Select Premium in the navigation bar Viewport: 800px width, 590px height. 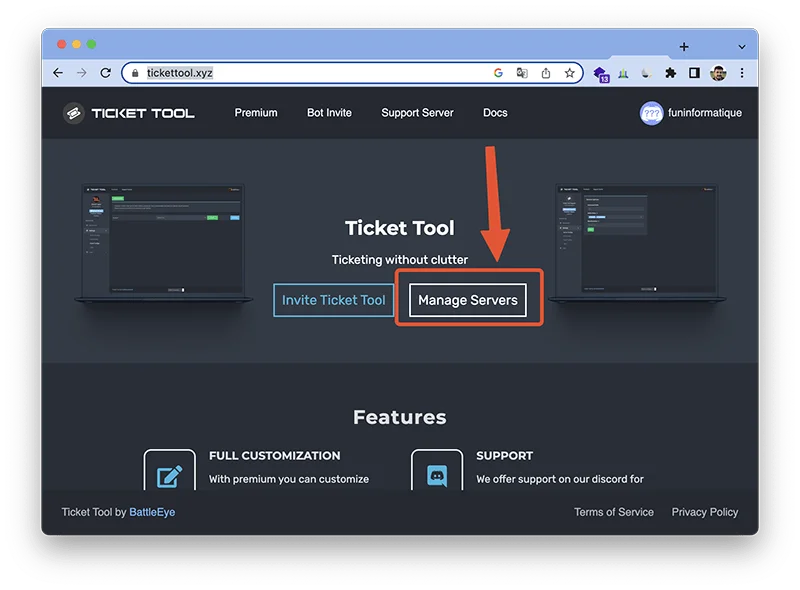(x=256, y=113)
